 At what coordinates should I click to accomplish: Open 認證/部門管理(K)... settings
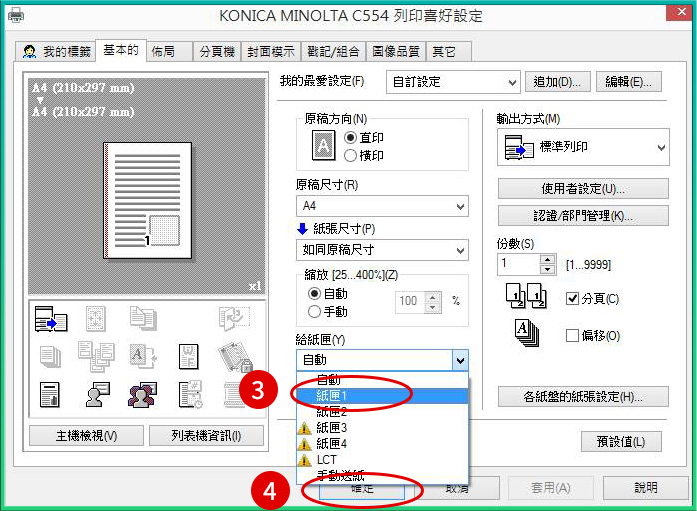583,216
